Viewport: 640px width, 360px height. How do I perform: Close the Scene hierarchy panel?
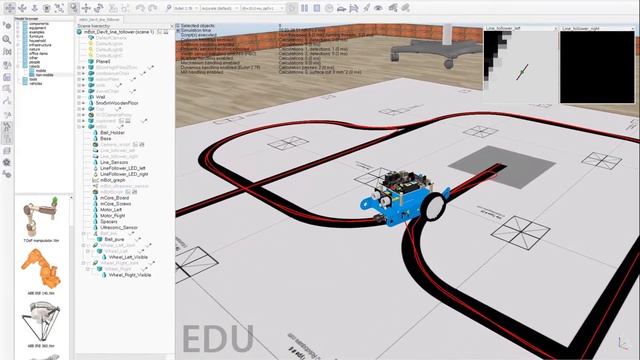tap(172, 26)
